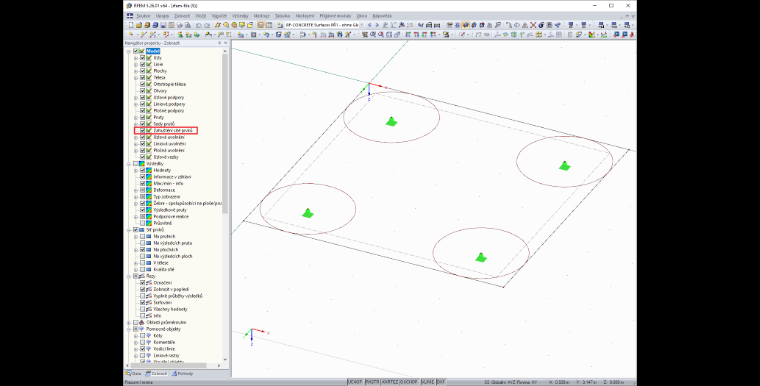760x386 pixels.
Task: Open the Vložit menu
Action: click(x=200, y=16)
